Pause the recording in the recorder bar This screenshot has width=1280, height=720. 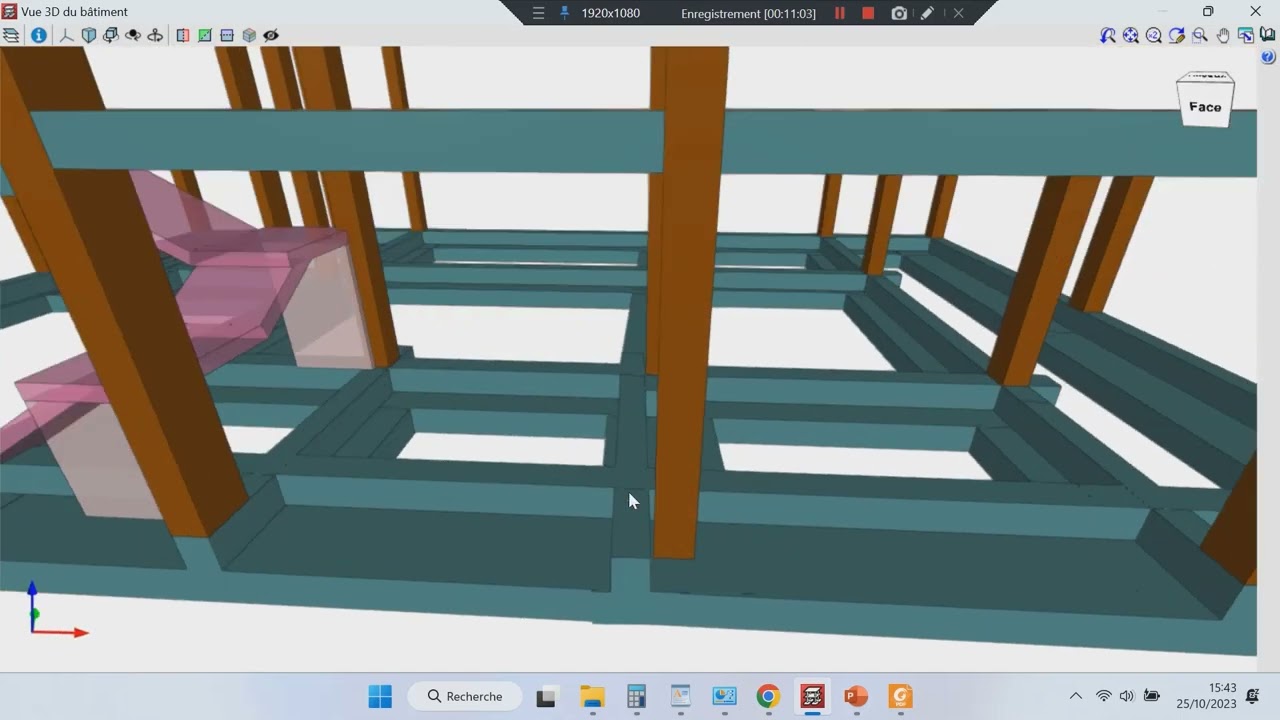tap(840, 13)
